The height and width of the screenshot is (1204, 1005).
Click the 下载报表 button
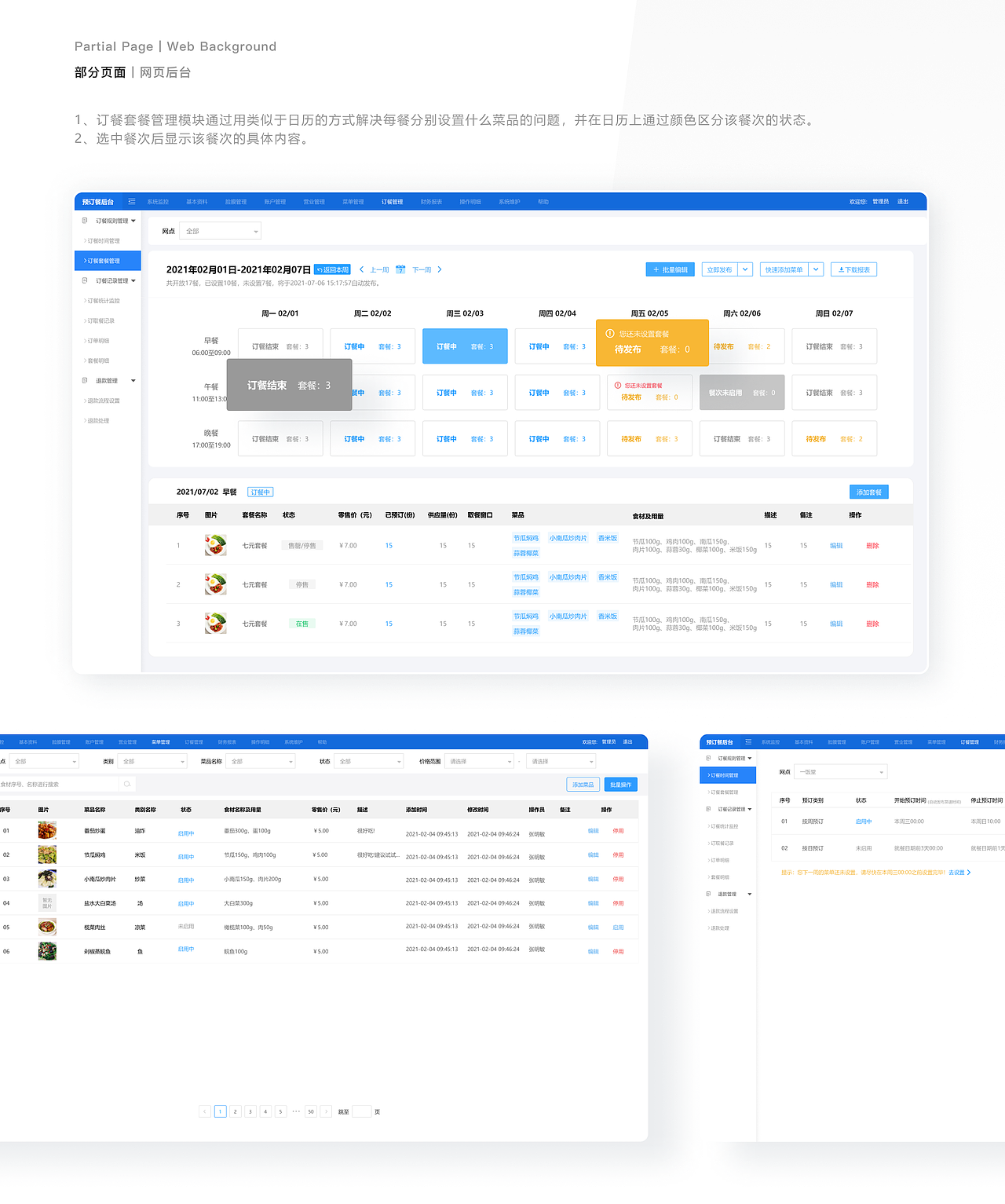click(854, 269)
